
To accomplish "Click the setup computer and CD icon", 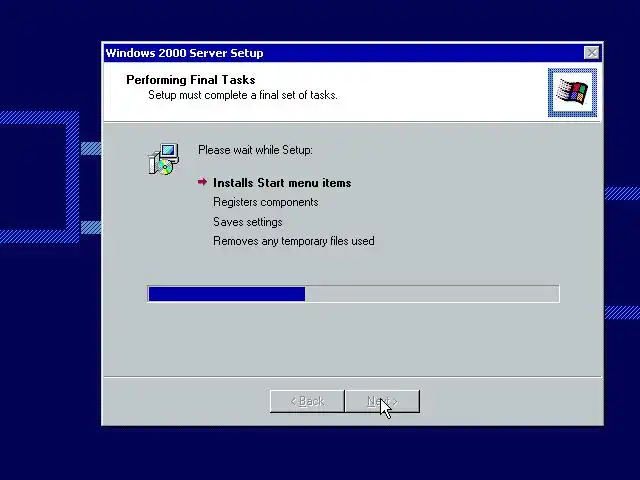I will pos(163,159).
